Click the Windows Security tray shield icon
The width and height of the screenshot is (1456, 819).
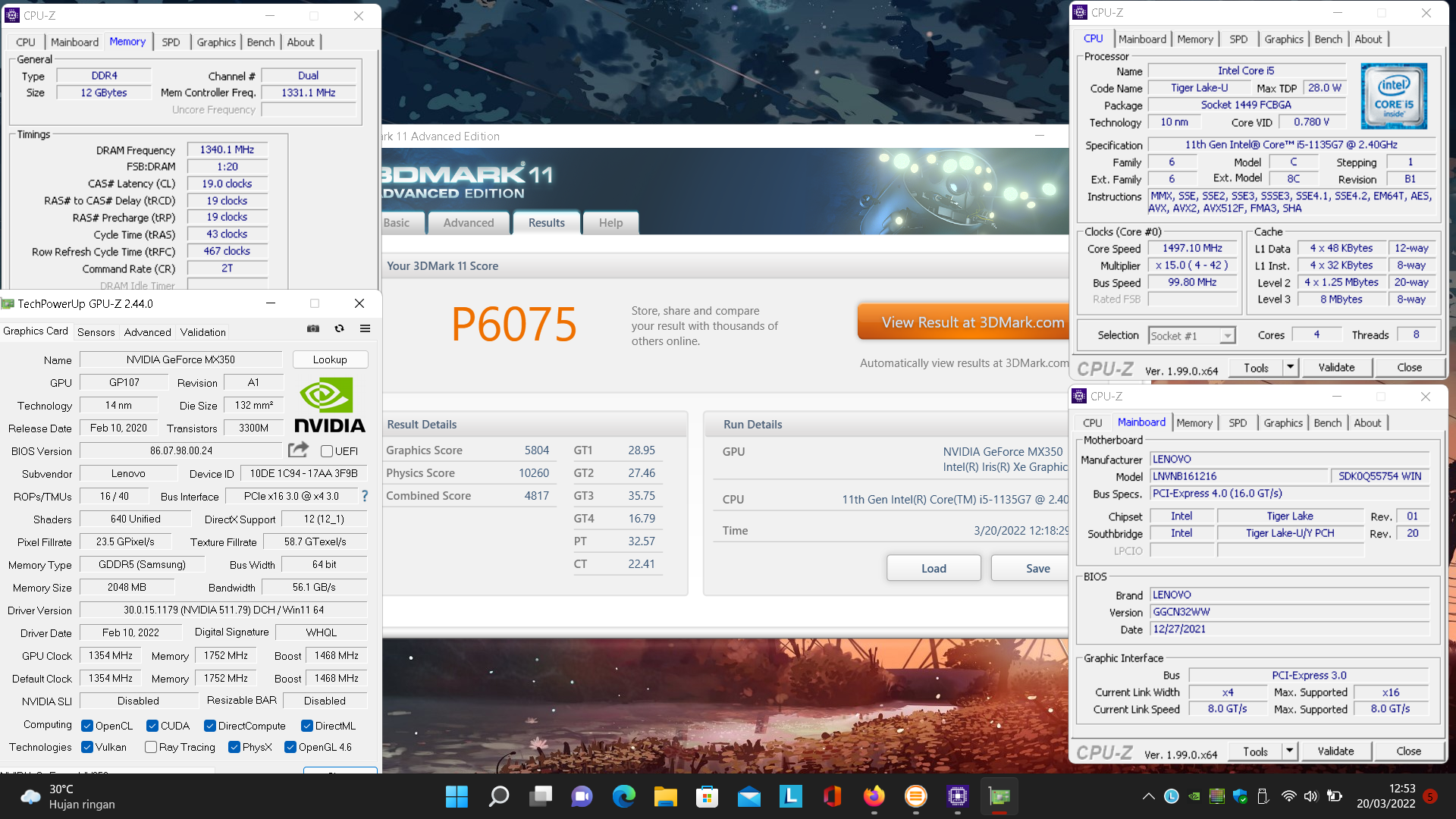pyautogui.click(x=1240, y=796)
